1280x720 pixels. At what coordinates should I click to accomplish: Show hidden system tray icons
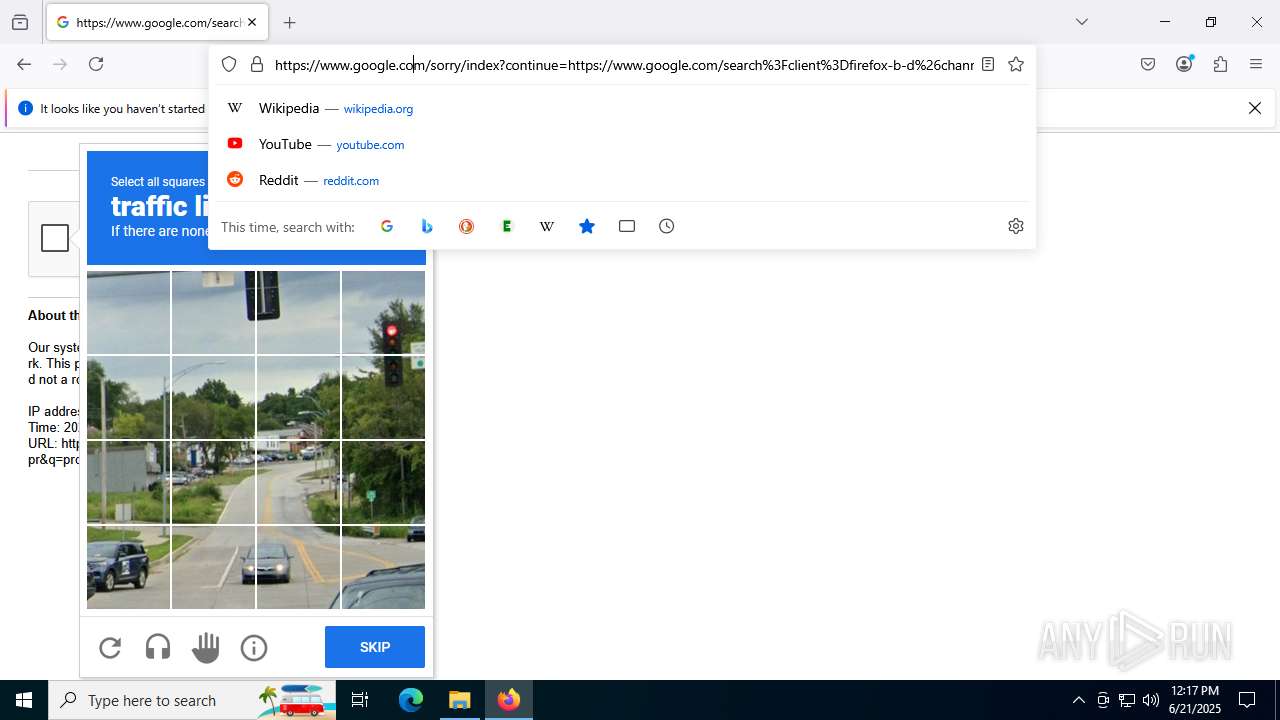coord(1078,700)
